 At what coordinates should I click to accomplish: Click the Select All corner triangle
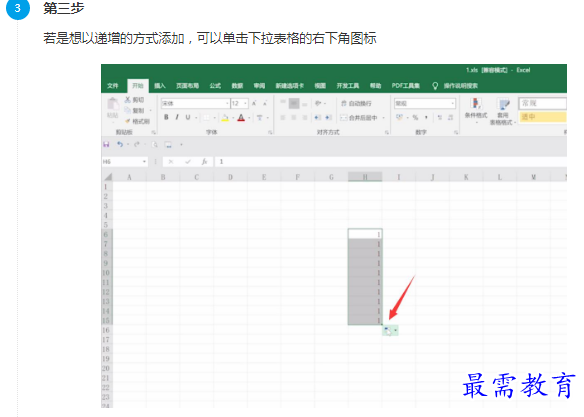pyautogui.click(x=107, y=177)
